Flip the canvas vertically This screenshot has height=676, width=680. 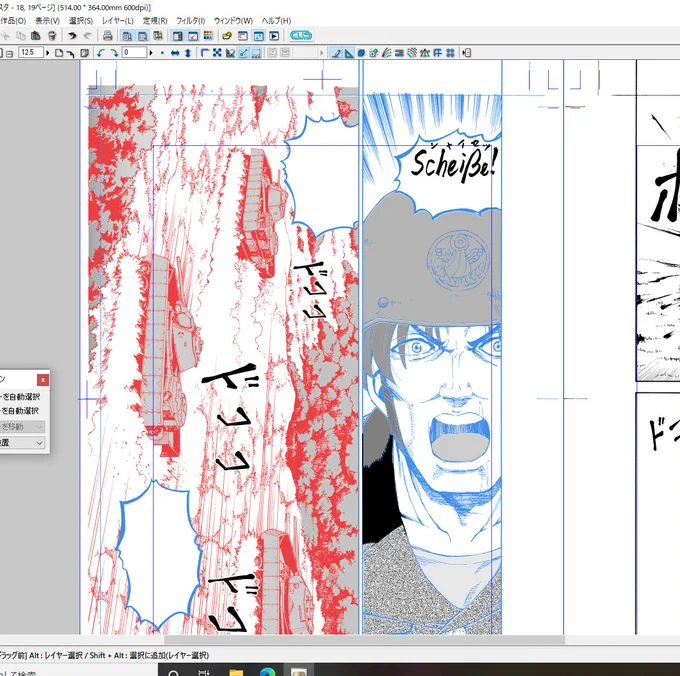click(188, 53)
